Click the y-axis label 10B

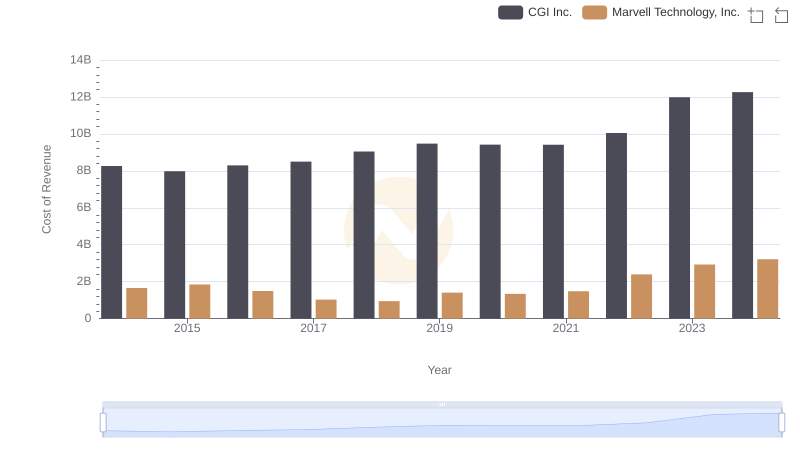[x=81, y=134]
